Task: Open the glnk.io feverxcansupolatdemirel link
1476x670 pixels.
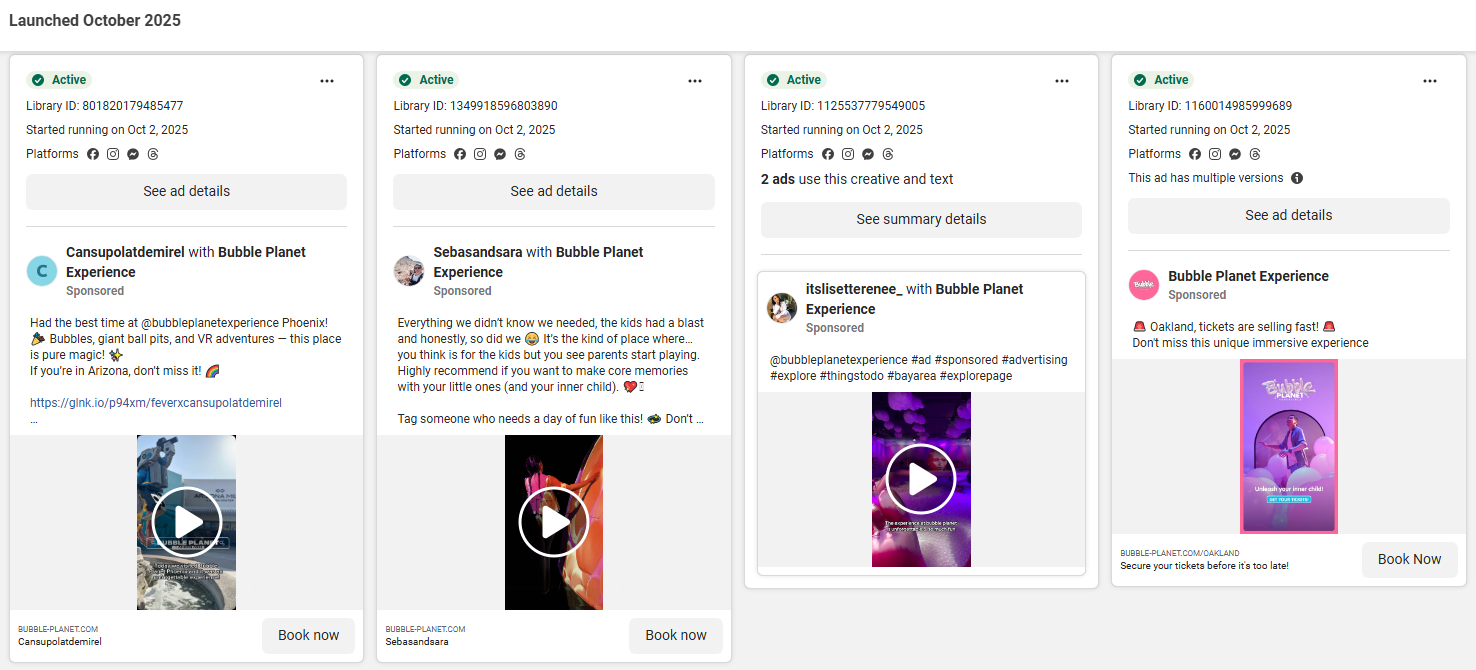Action: tap(156, 403)
